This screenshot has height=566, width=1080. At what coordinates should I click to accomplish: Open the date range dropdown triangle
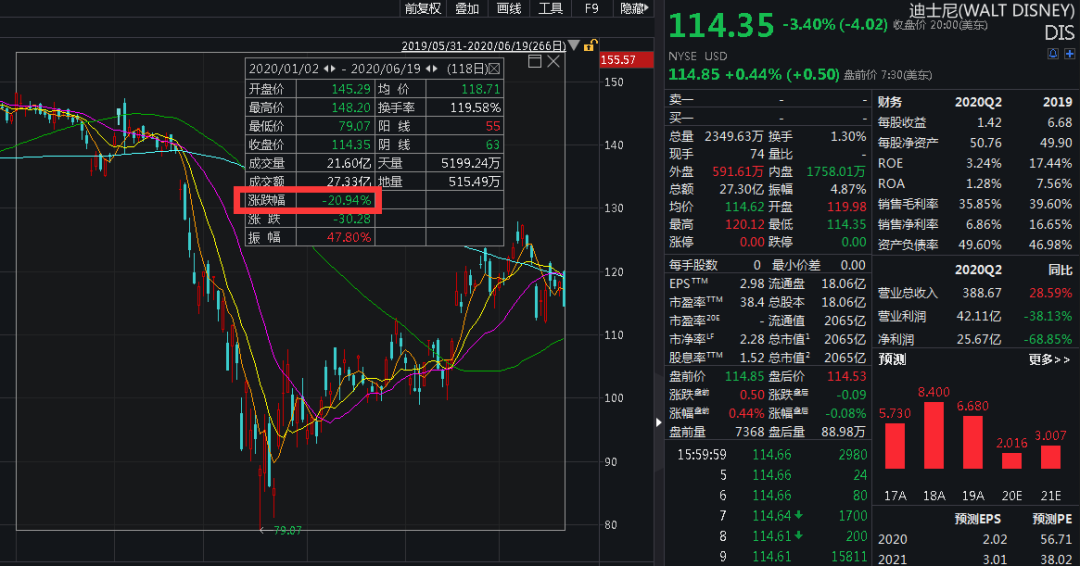point(575,46)
